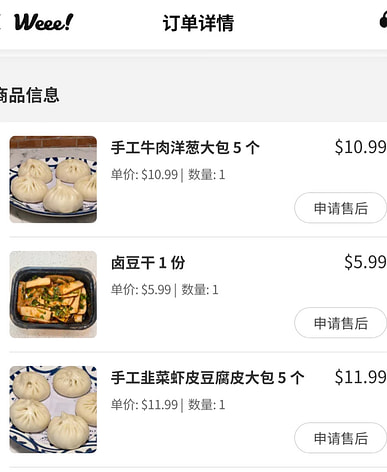Open the beef onion bun product photo
Viewport: 387px width, 472px height.
(53, 179)
